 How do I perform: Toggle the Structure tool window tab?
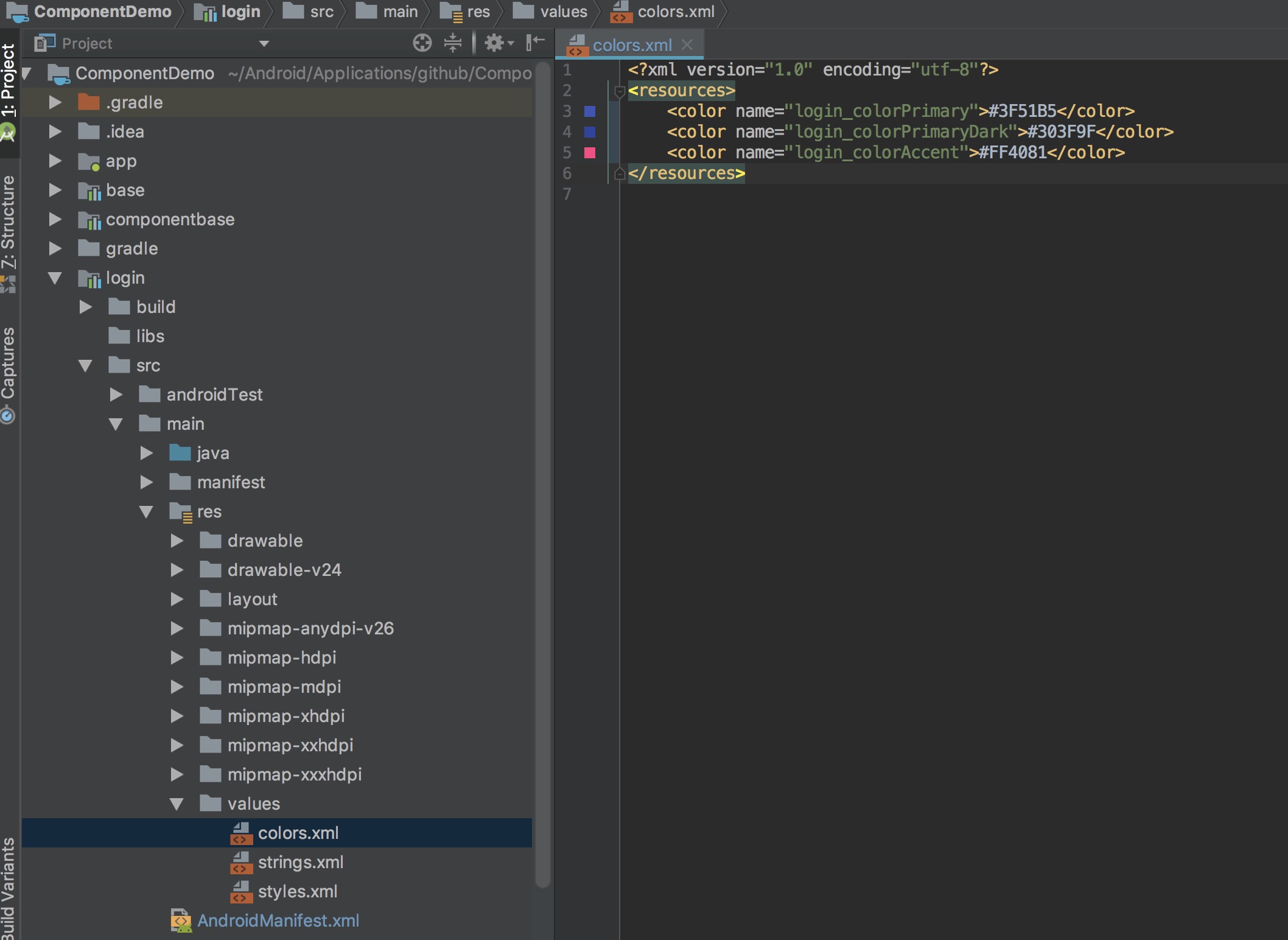tap(9, 222)
